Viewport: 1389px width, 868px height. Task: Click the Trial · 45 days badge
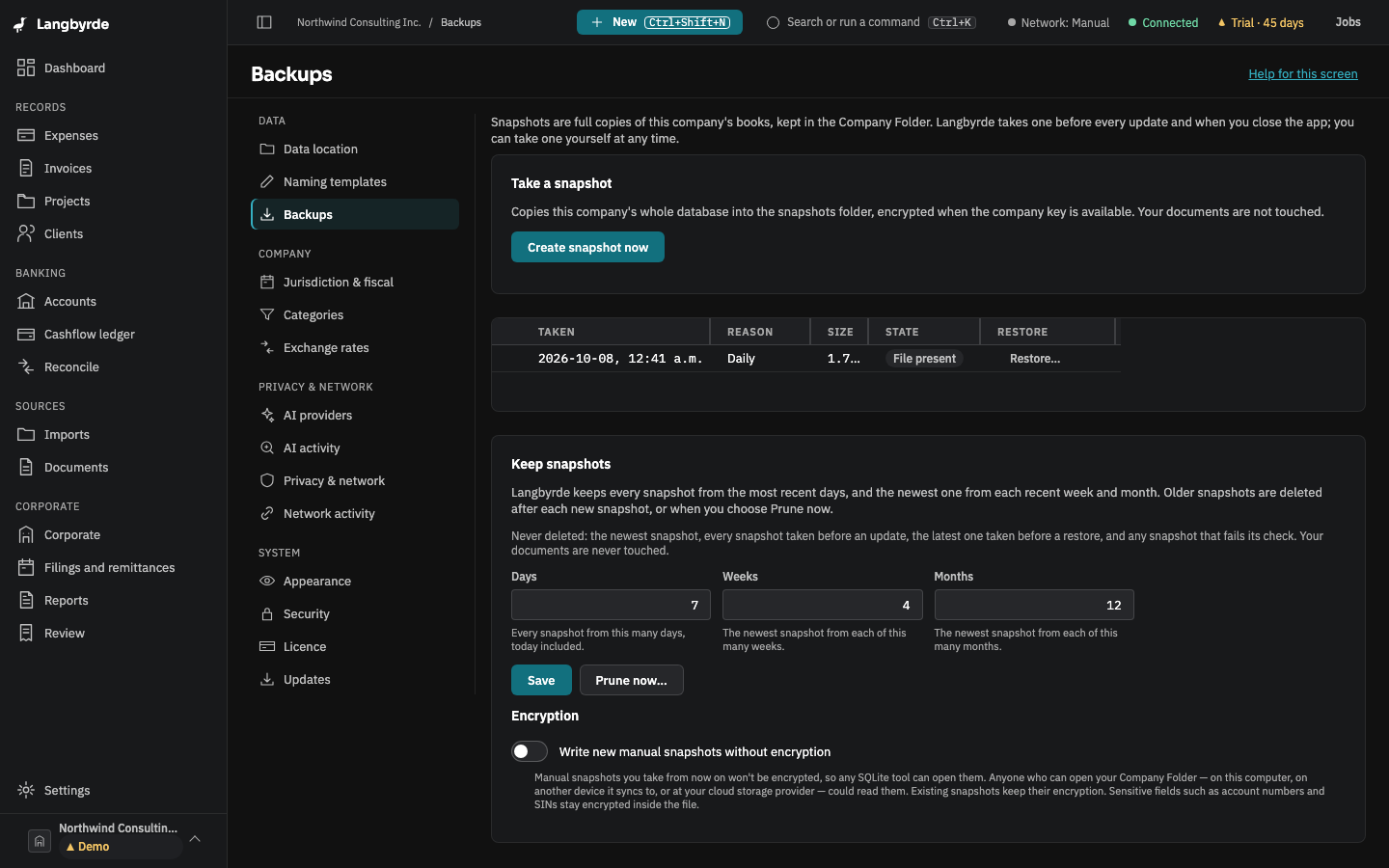click(1261, 22)
